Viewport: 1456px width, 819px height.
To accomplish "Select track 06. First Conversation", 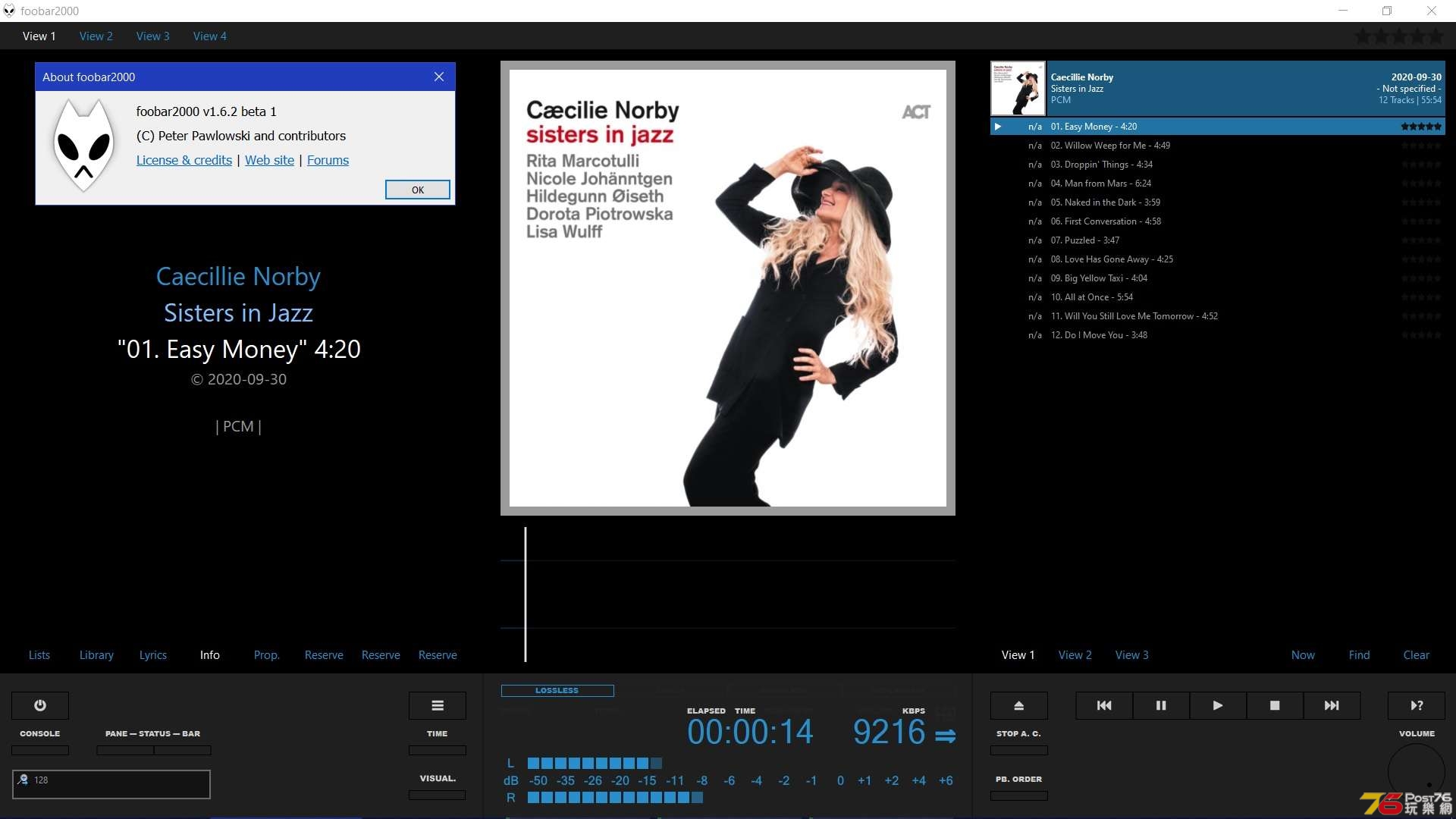I will [x=1218, y=221].
